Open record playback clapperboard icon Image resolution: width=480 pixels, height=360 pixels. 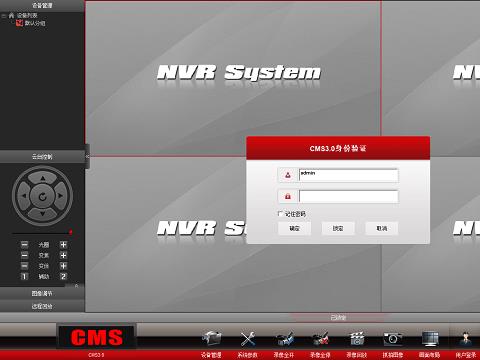(357, 339)
